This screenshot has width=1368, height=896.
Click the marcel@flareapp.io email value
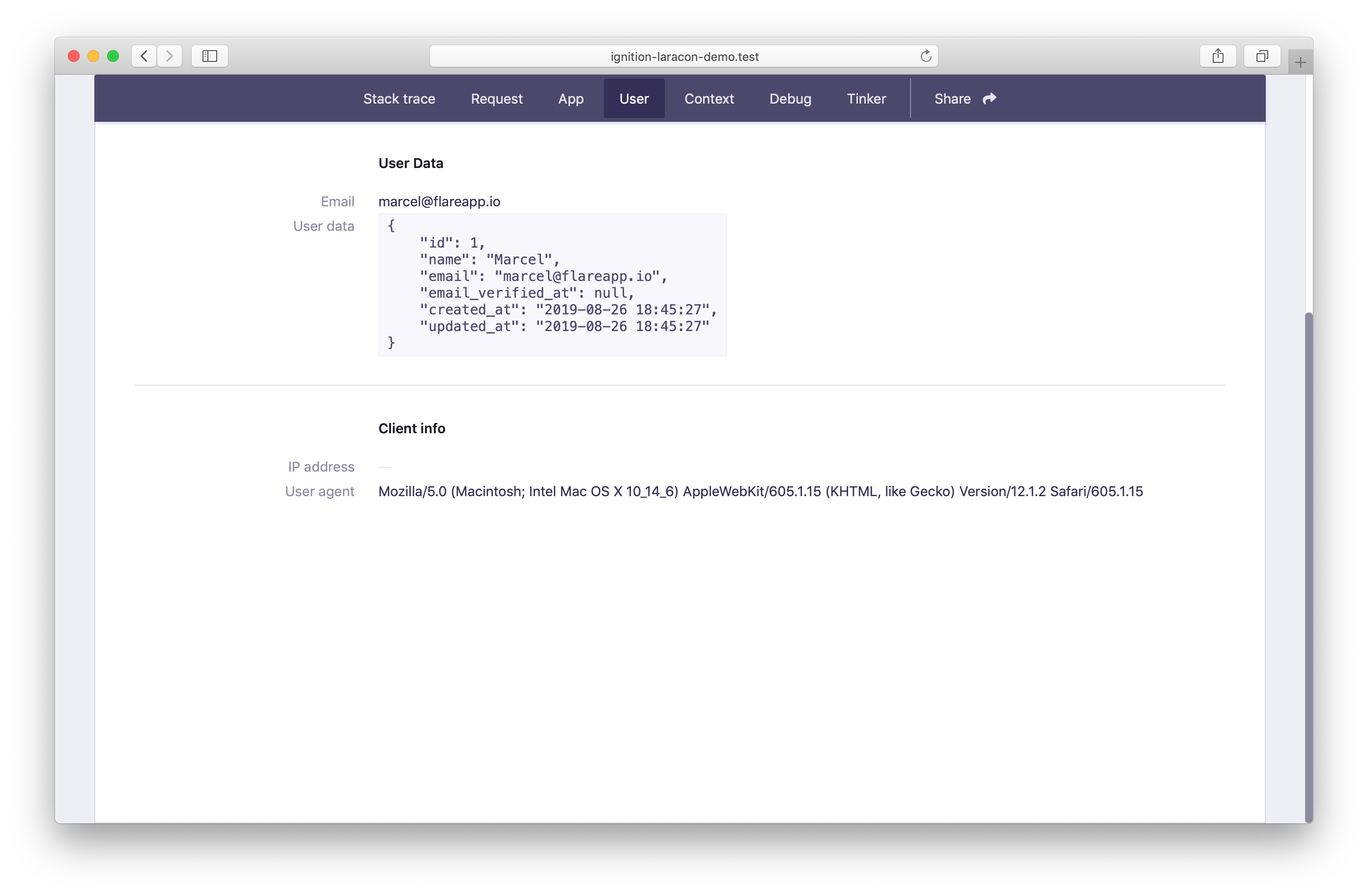click(x=439, y=202)
